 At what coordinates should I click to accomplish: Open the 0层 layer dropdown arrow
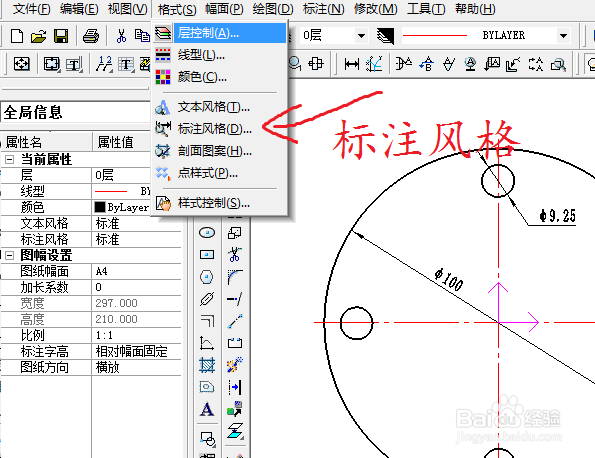[361, 36]
